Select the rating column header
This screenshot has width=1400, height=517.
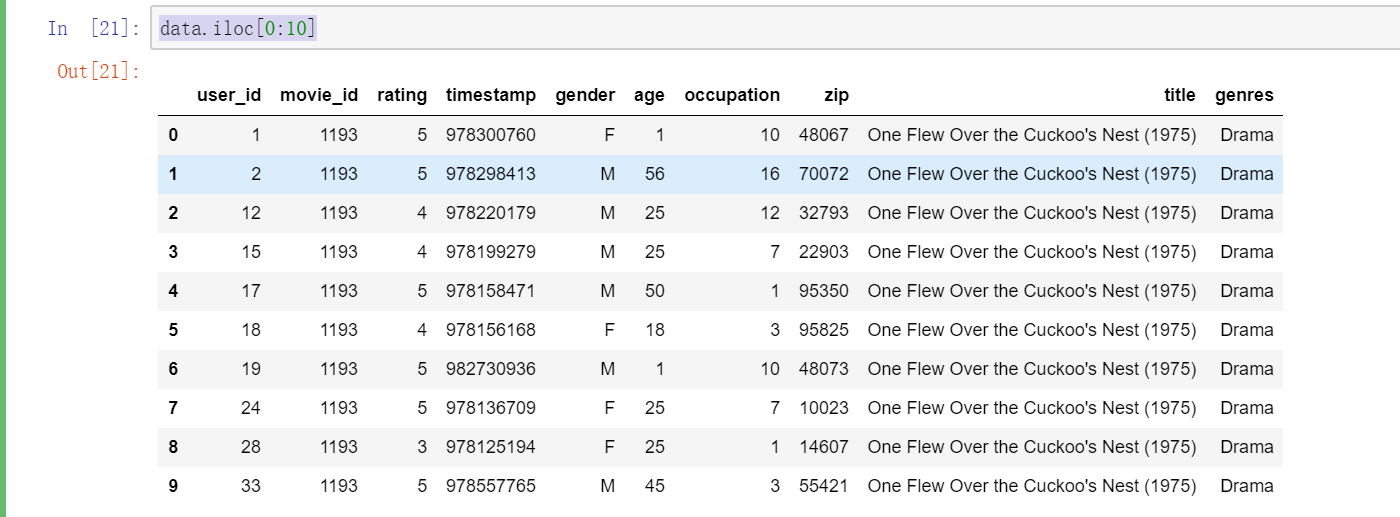click(x=402, y=95)
